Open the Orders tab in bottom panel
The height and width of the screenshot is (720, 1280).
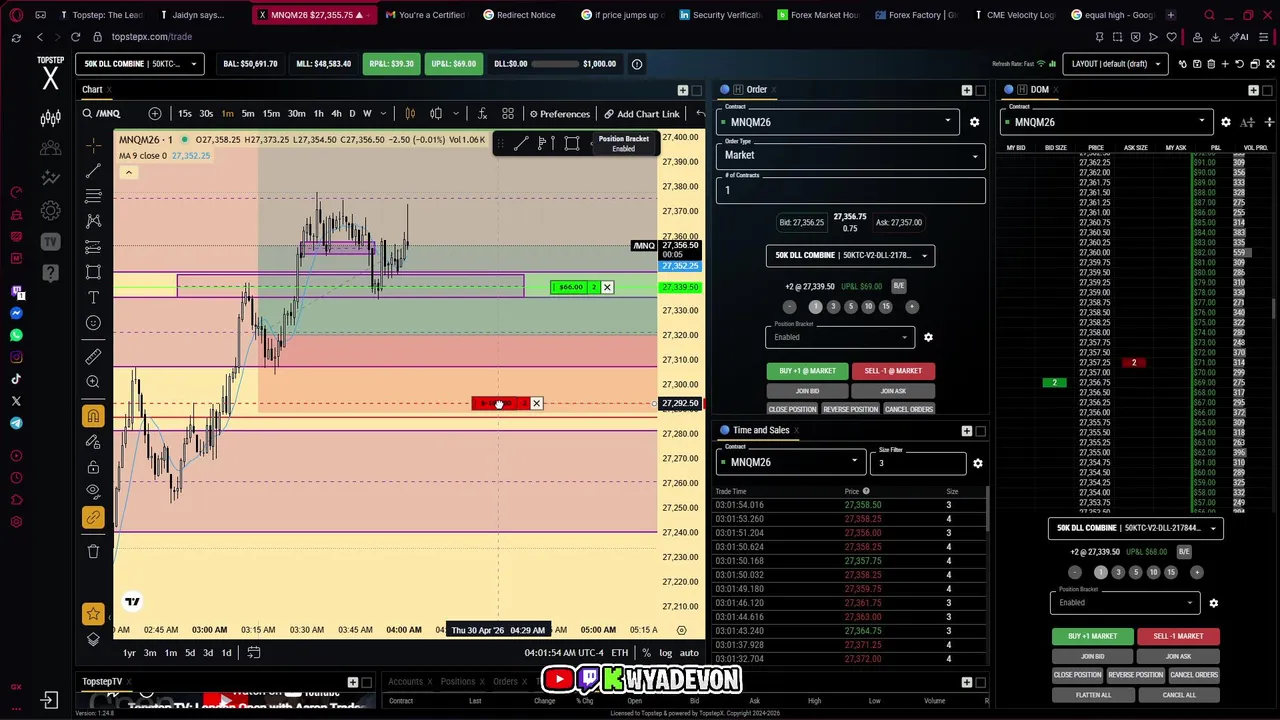(505, 682)
